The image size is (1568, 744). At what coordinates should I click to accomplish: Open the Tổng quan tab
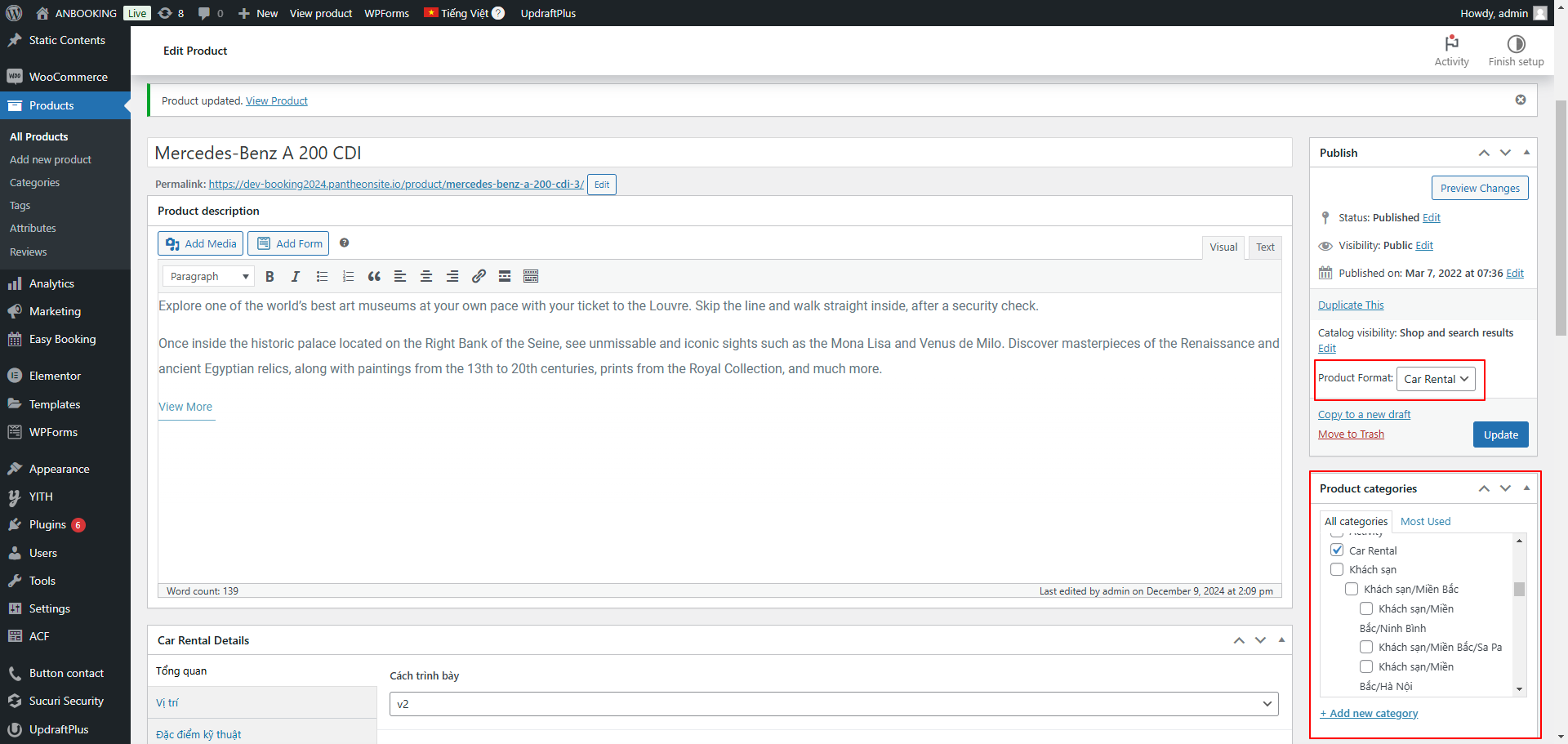coord(261,670)
